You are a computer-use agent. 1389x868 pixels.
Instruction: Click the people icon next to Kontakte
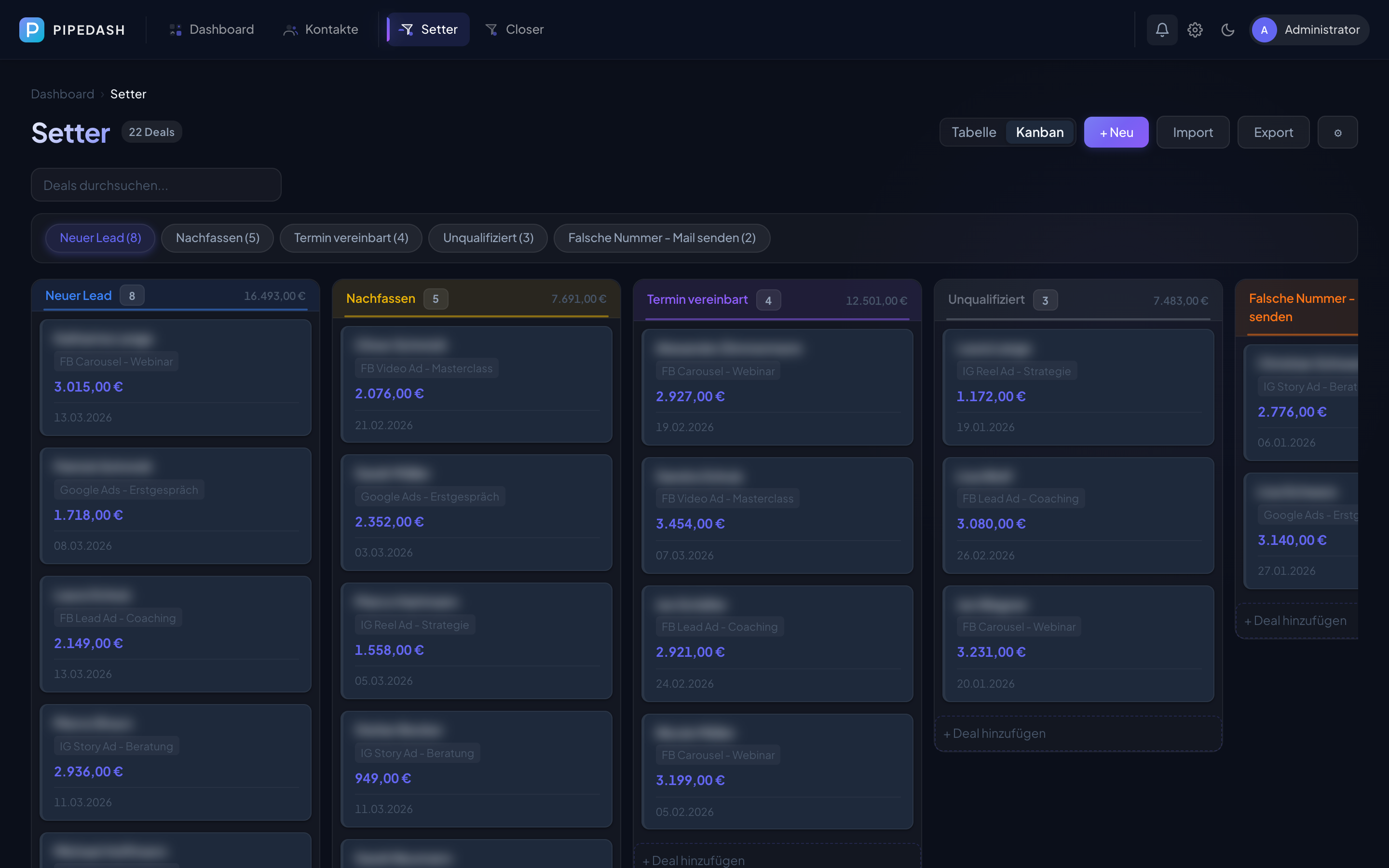point(290,29)
